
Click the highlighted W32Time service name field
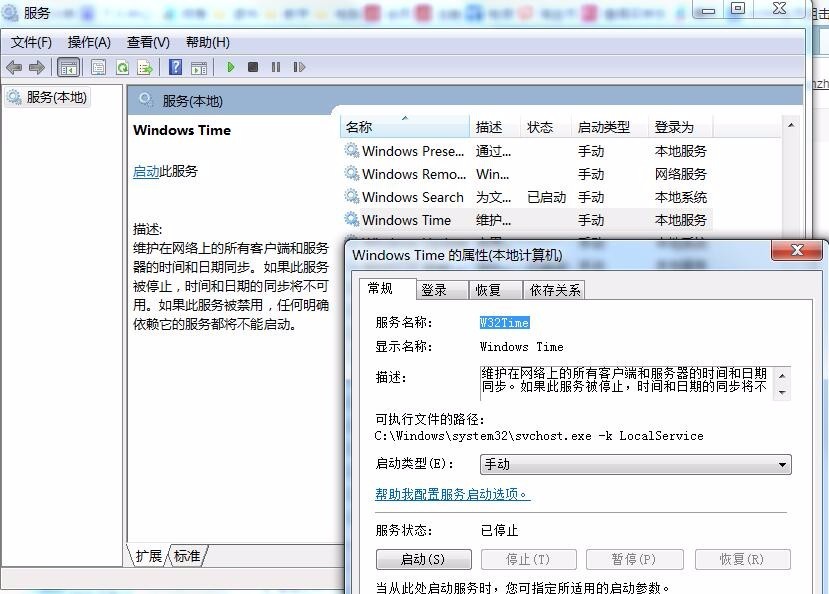click(504, 322)
